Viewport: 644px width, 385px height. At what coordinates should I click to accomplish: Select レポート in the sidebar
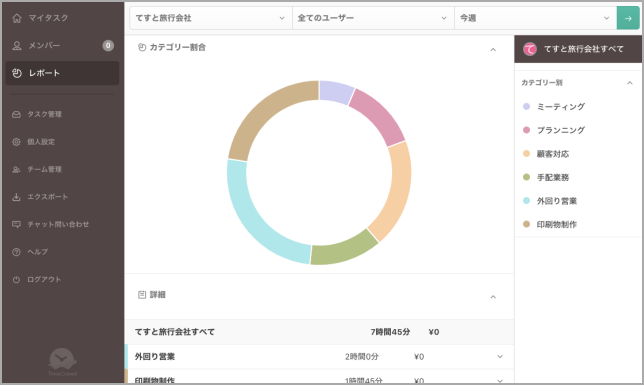pos(62,73)
